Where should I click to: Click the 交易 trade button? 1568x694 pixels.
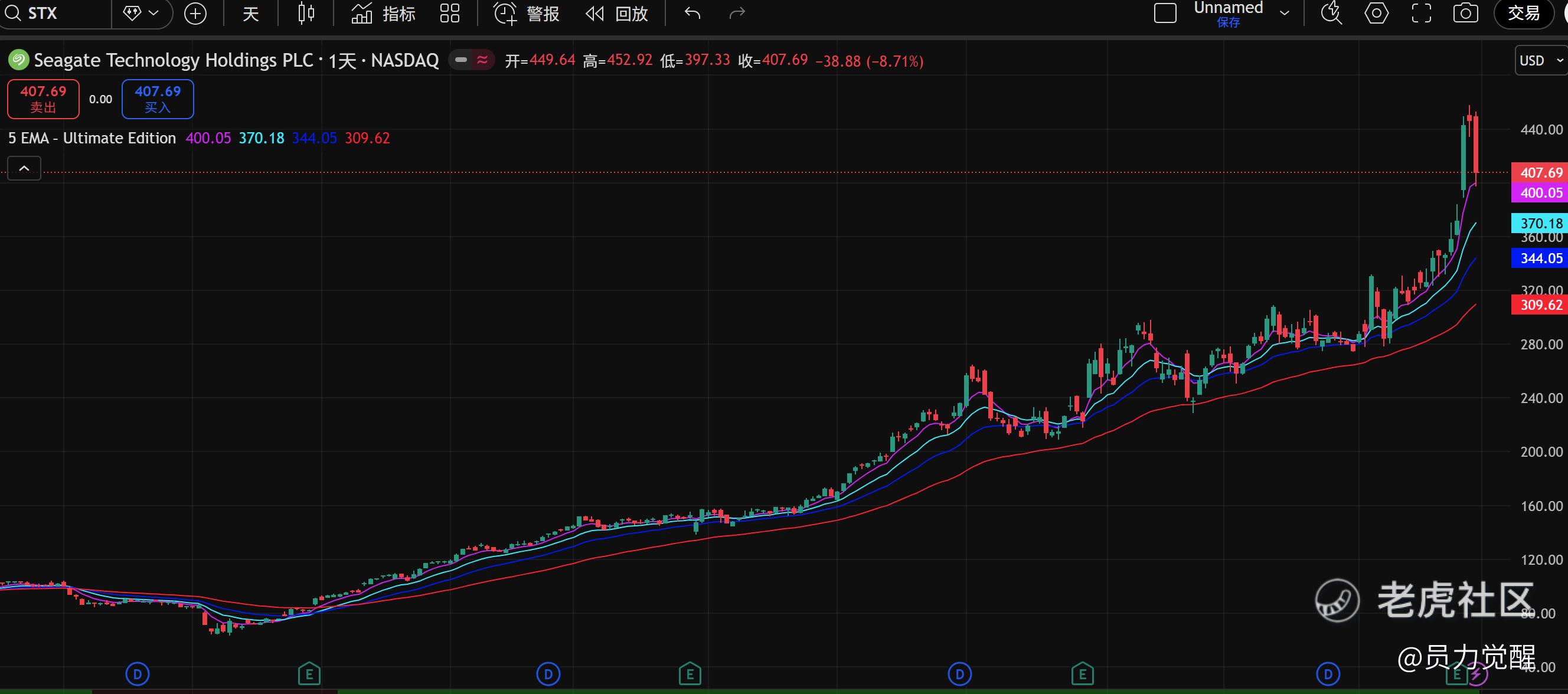coord(1524,14)
